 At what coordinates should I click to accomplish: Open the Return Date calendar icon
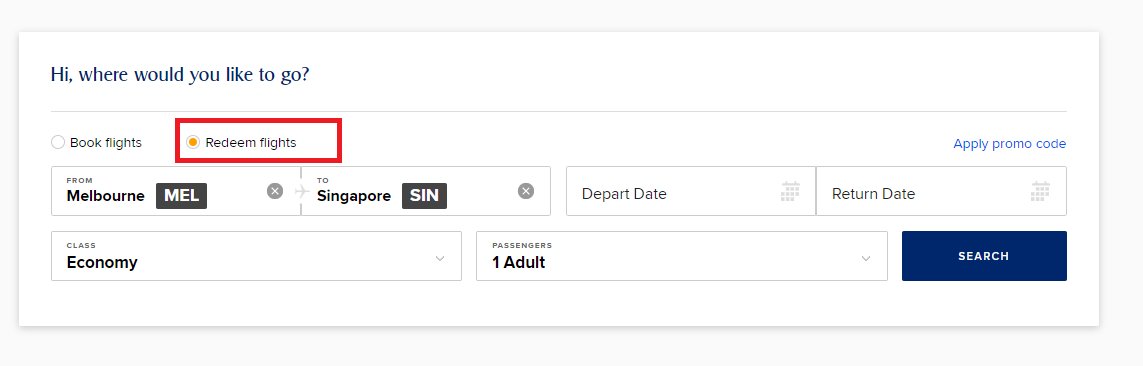pyautogui.click(x=1040, y=192)
